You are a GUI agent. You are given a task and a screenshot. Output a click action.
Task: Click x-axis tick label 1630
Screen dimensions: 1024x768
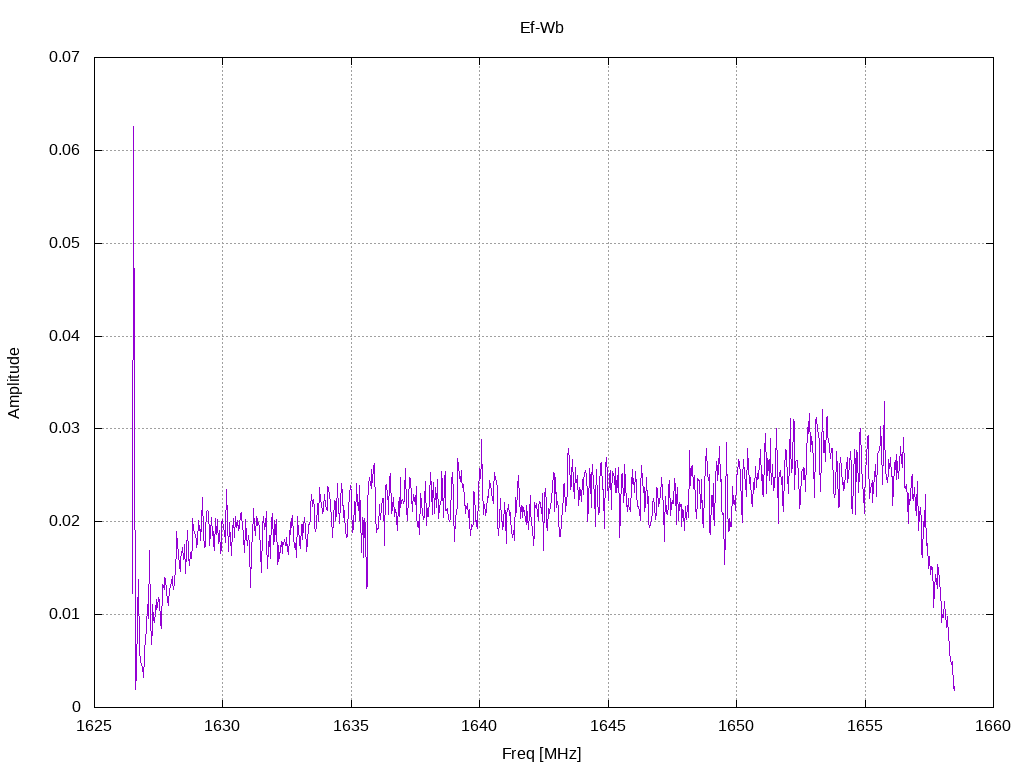point(222,726)
